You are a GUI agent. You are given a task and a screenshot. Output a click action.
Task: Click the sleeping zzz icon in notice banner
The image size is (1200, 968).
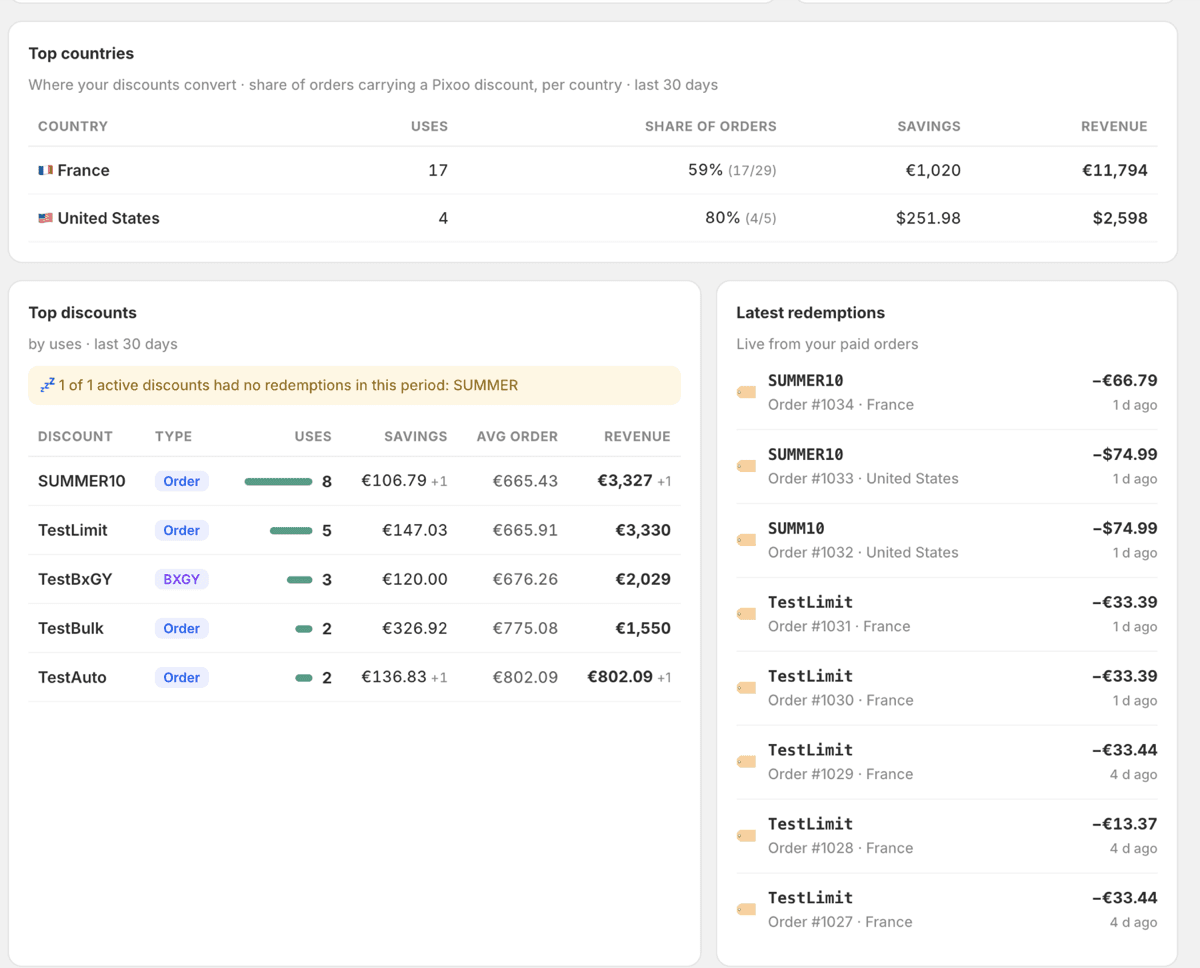[47, 385]
